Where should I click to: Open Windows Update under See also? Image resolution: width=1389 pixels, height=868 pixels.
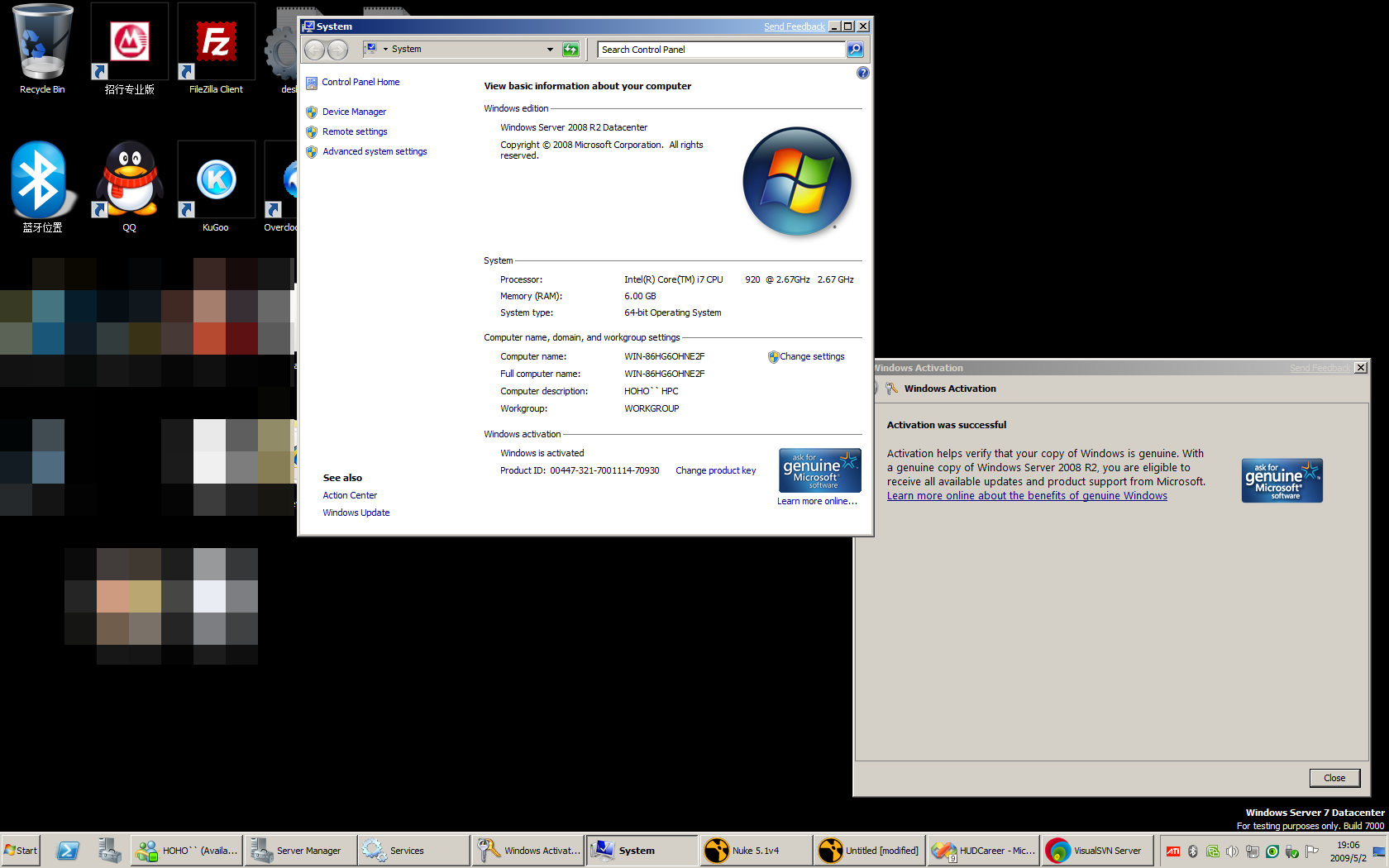tap(356, 513)
